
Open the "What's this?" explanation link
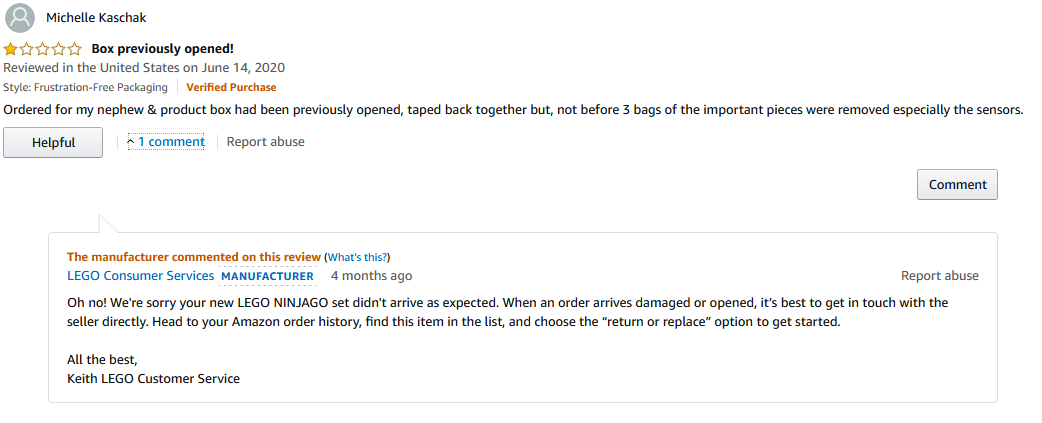tap(359, 257)
